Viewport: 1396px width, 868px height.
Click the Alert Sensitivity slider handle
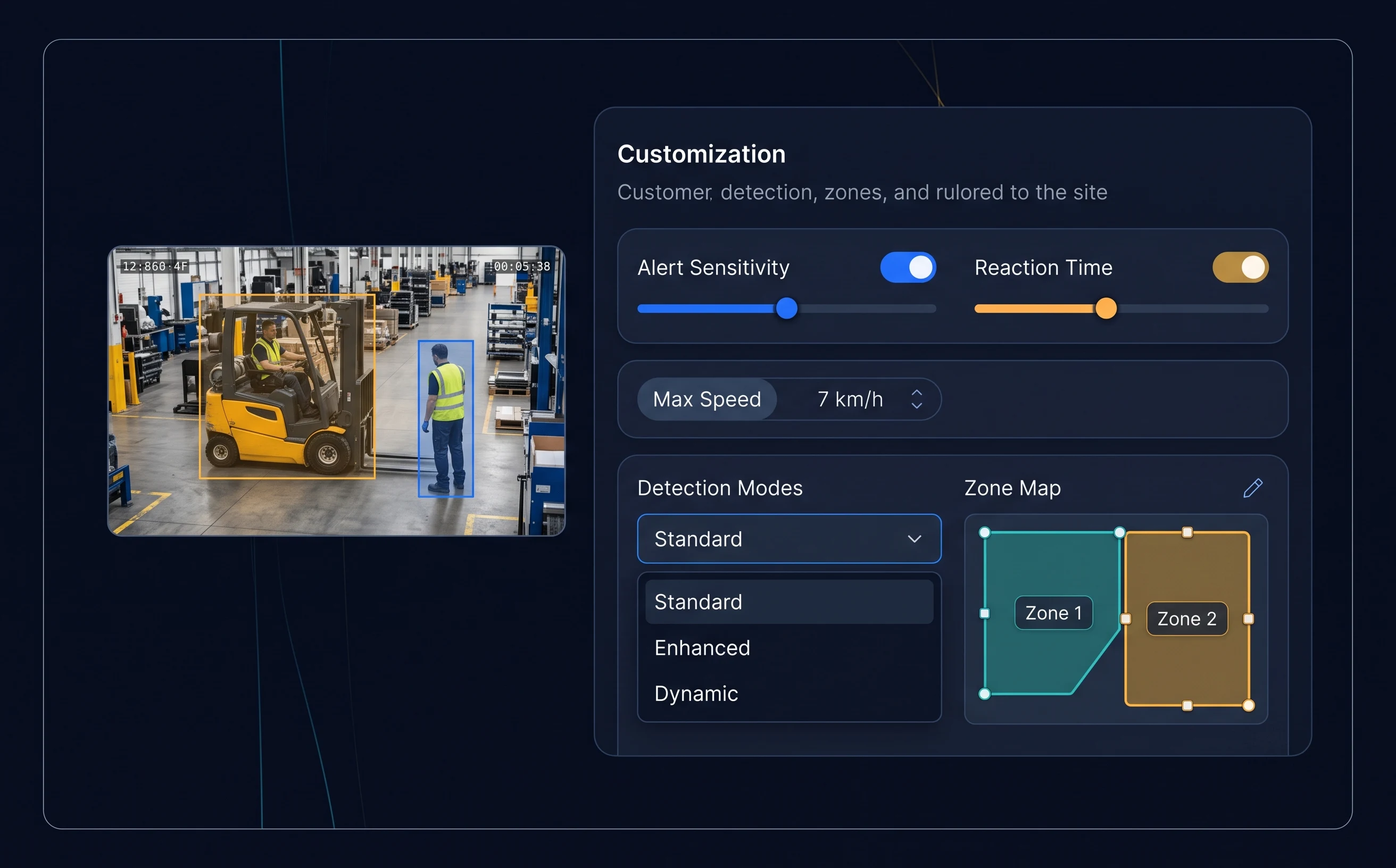pyautogui.click(x=787, y=308)
